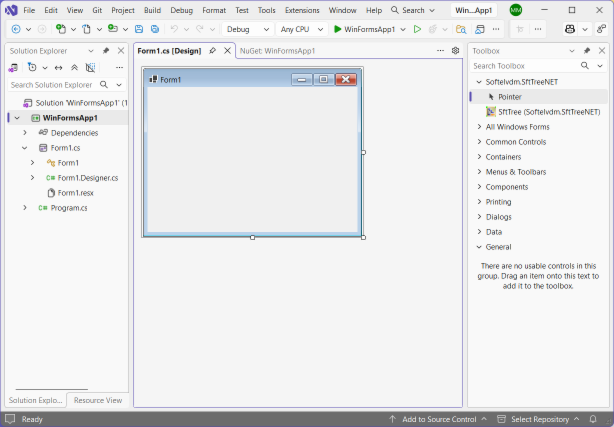Click Collapse All in Solution Explorer
The width and height of the screenshot is (614, 427).
pos(74,68)
